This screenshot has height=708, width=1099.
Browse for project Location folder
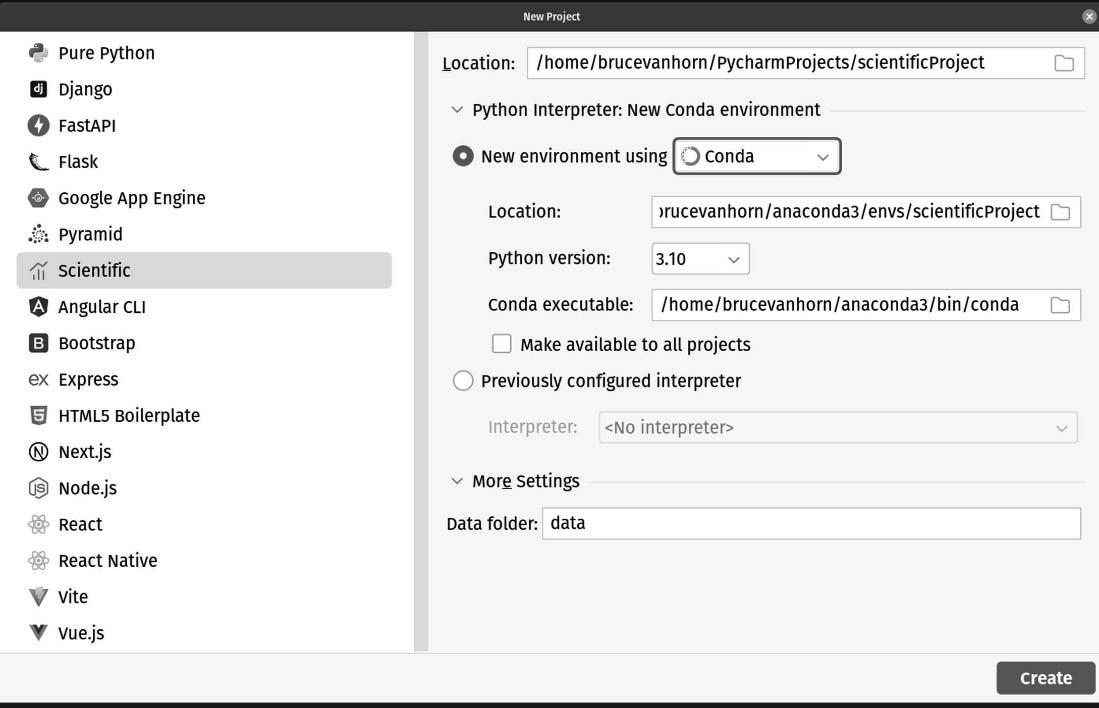[1064, 63]
